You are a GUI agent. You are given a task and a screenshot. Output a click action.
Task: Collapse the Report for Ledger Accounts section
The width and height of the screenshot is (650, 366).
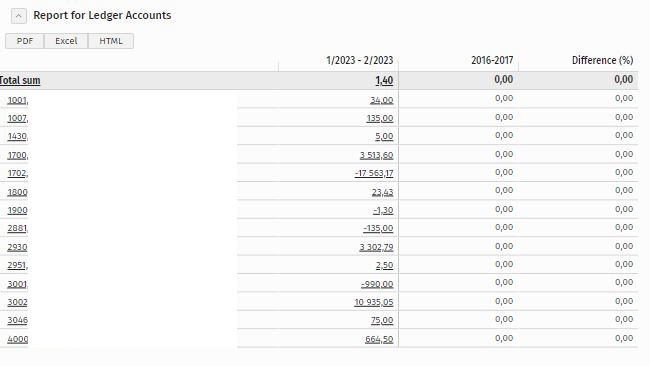[x=19, y=16]
